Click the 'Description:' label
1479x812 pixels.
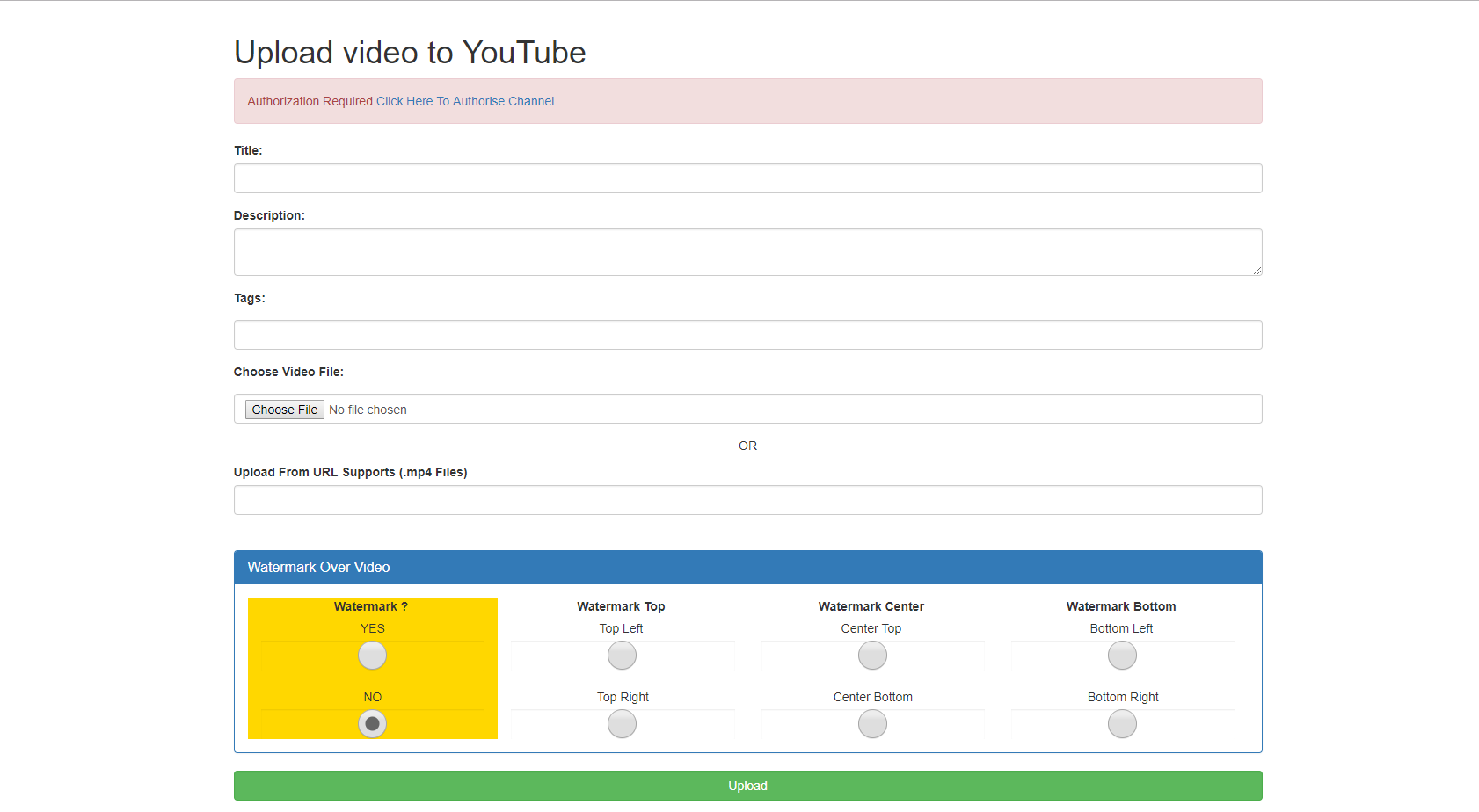point(269,215)
